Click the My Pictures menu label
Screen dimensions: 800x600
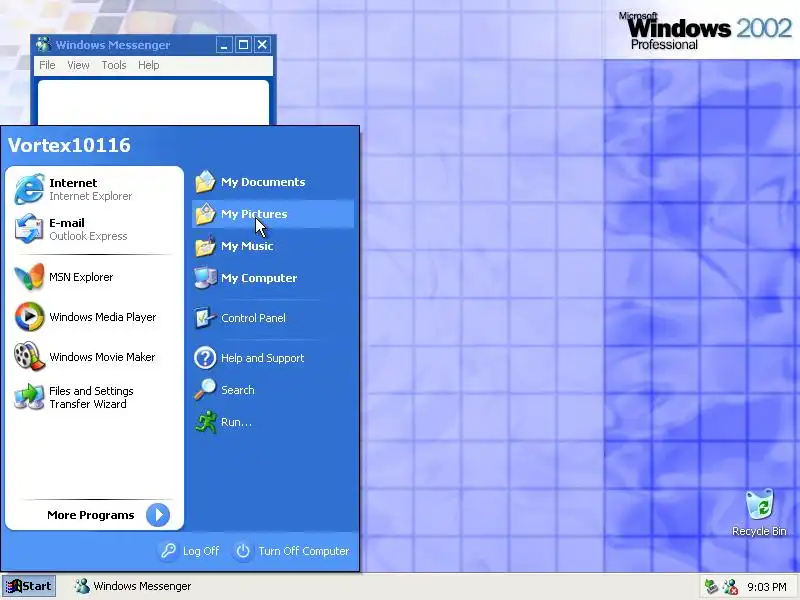click(254, 214)
